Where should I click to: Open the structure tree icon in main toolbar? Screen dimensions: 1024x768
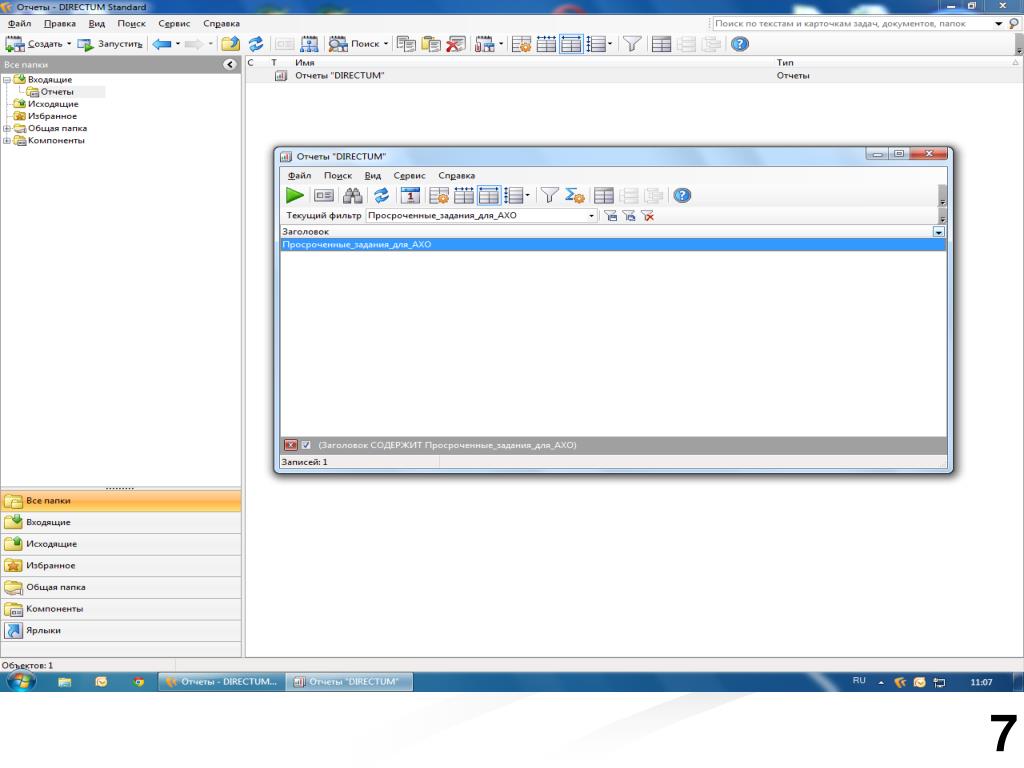[309, 44]
